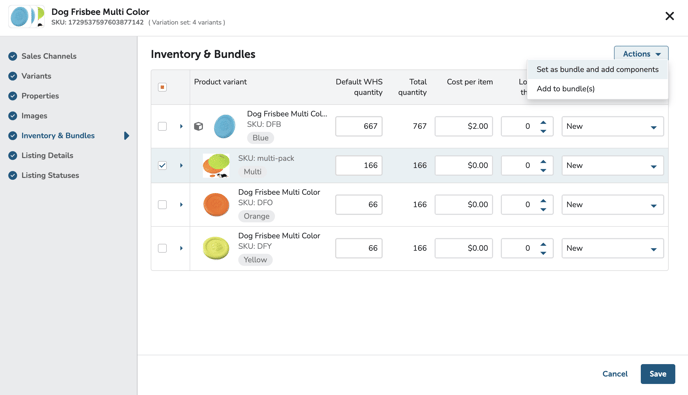Screen dimensions: 688x395
Task: Uncheck the multi-pack variant checkbox
Action: [162, 165]
